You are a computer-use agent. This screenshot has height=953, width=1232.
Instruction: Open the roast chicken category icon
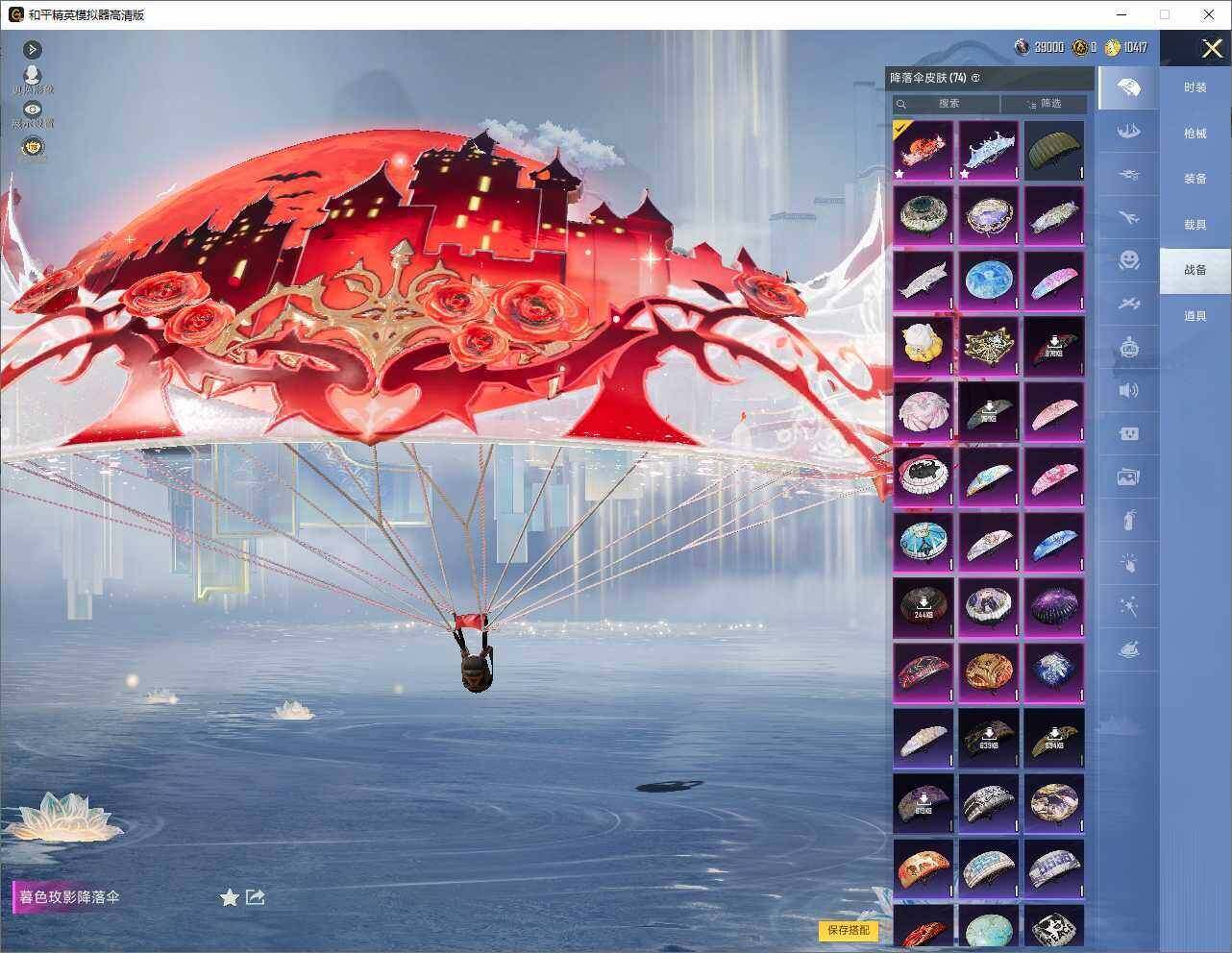tap(1129, 649)
